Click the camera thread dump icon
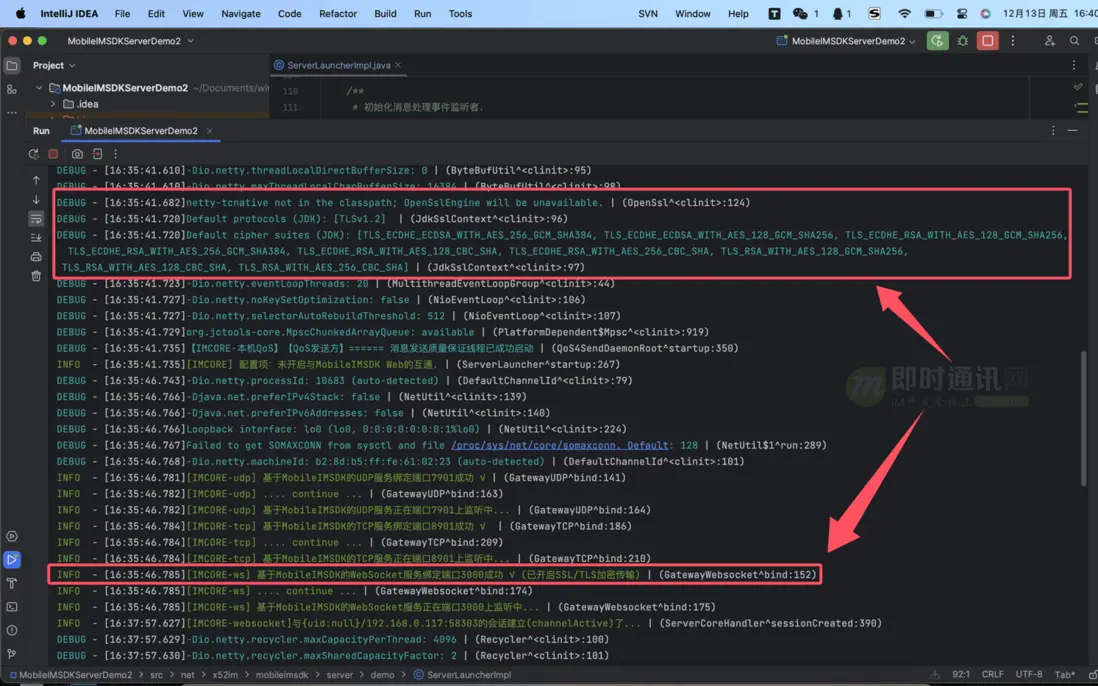Screen dimensions: 1098x686 click(77, 154)
